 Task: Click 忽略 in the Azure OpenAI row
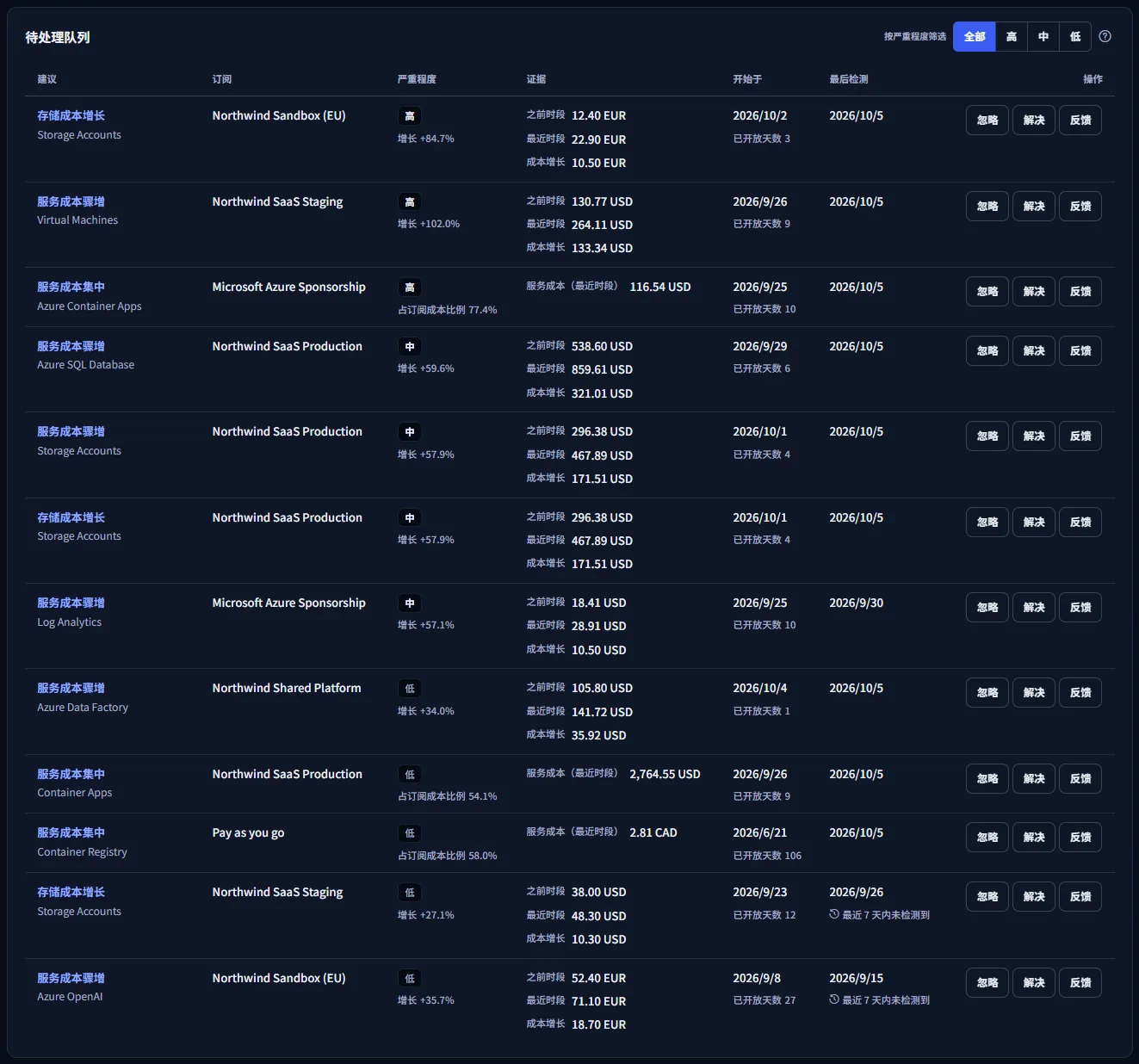coord(987,983)
